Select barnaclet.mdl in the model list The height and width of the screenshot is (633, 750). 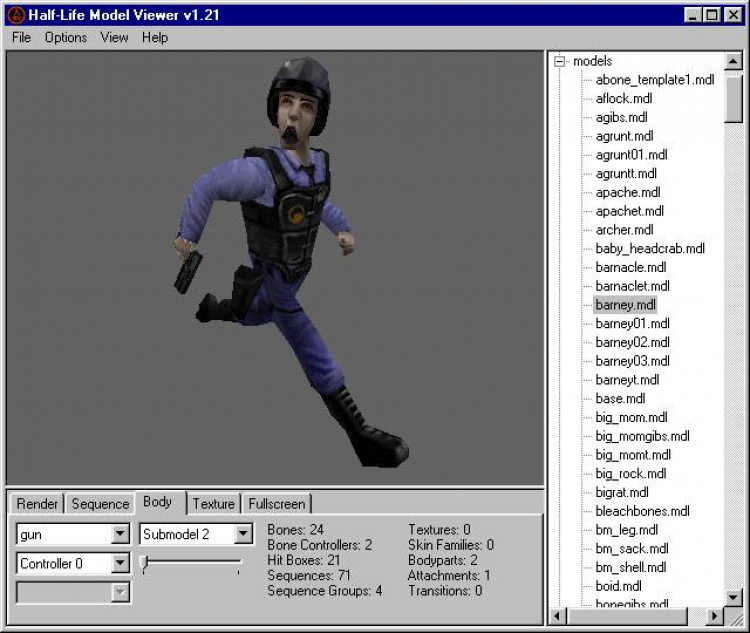pos(632,286)
